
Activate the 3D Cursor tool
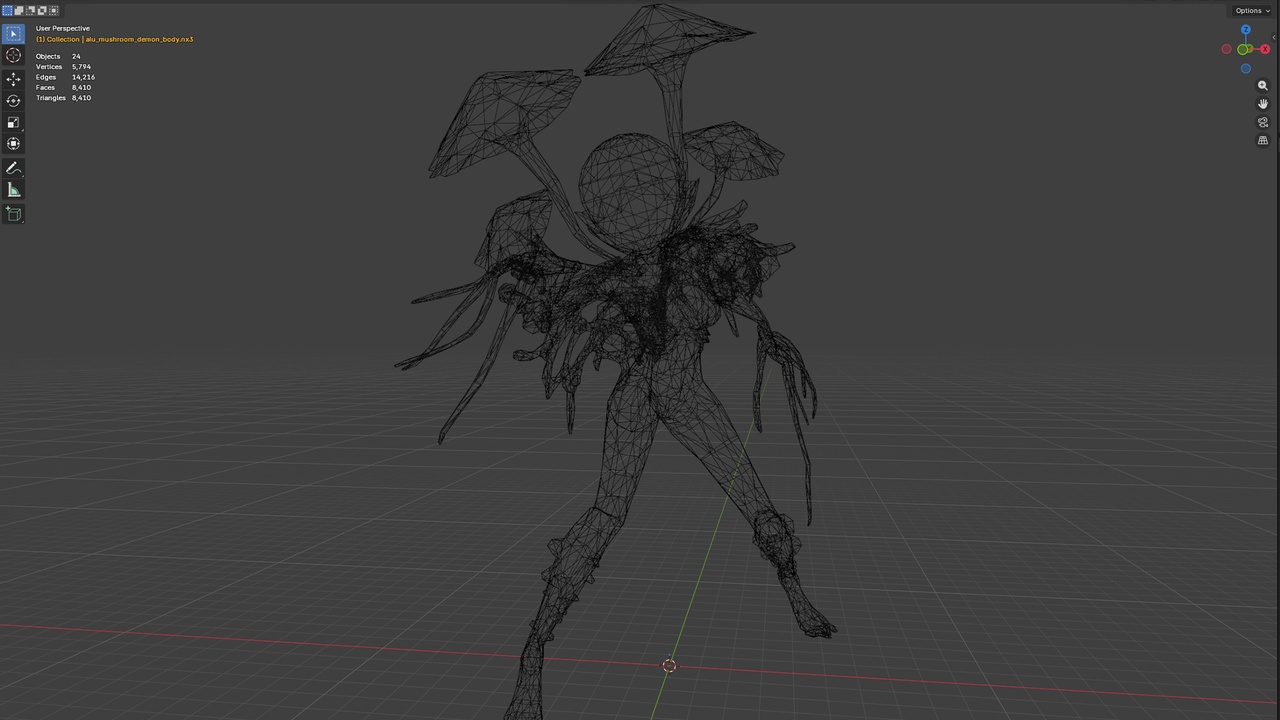pos(13,56)
